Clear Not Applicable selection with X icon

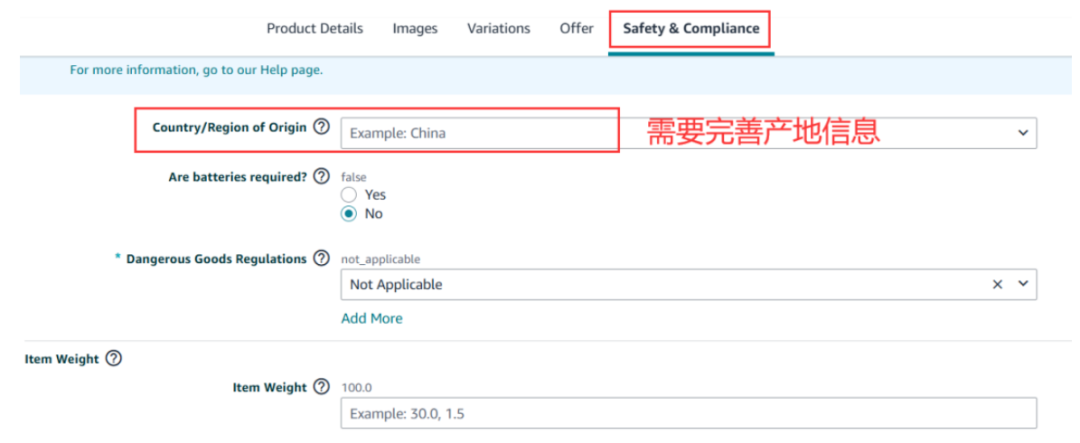coord(997,285)
